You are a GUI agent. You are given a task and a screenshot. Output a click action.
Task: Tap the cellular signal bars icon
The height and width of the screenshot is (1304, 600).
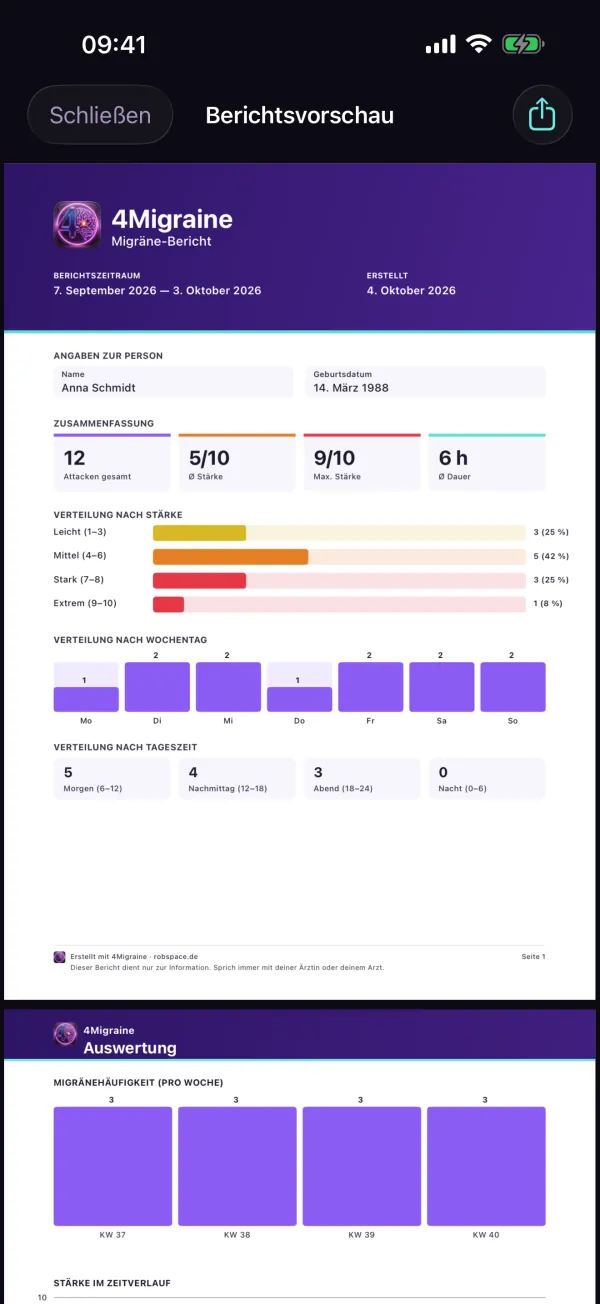coord(440,44)
